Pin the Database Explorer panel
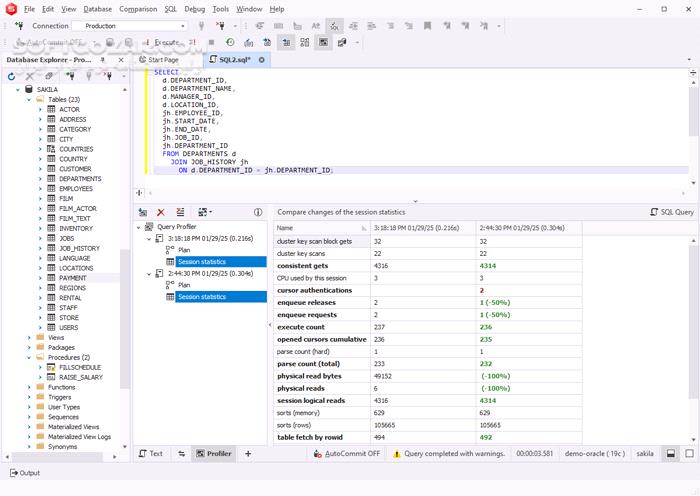The height and width of the screenshot is (496, 700). 103,60
